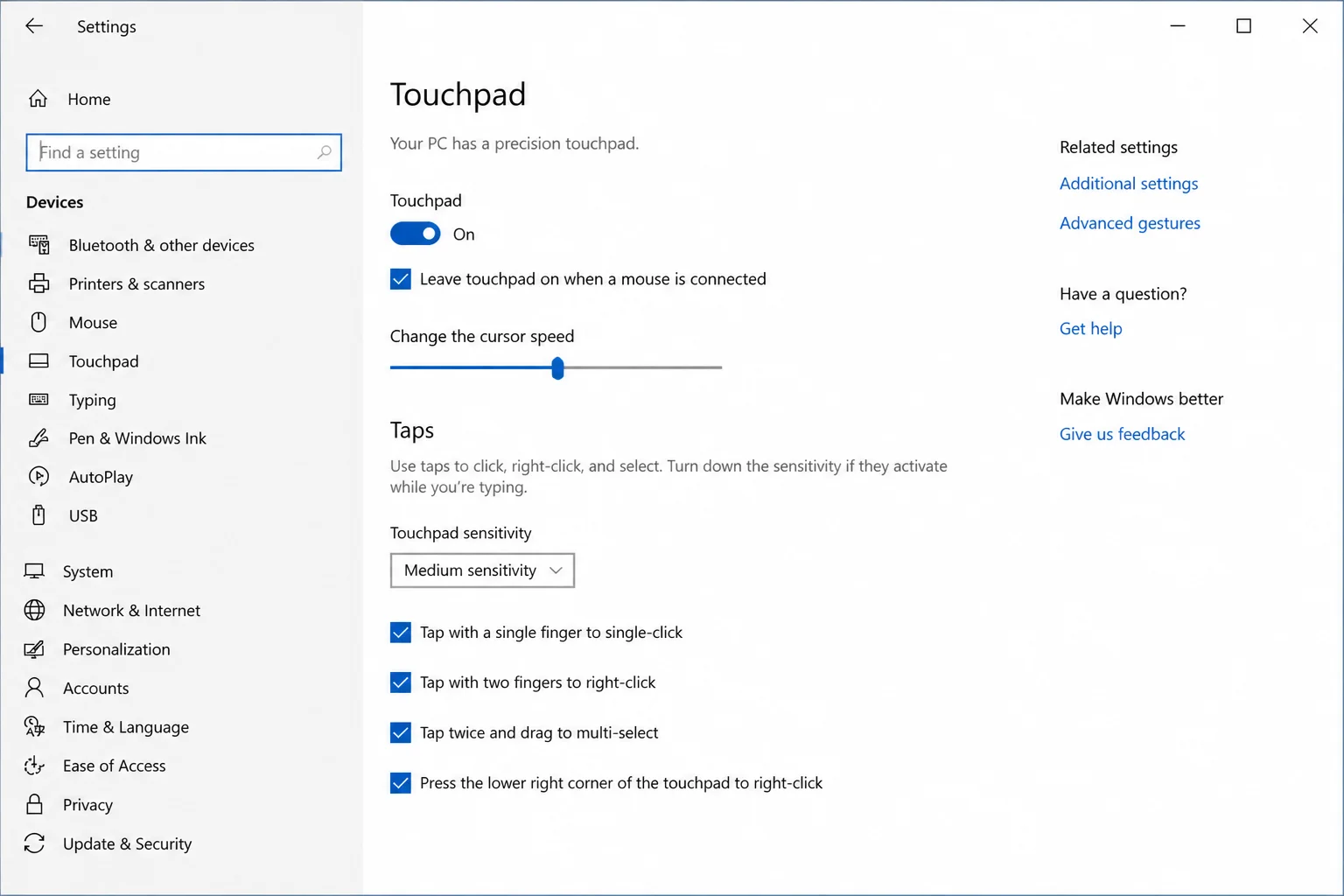Open the Touchpad sensitivity dropdown

(x=482, y=570)
